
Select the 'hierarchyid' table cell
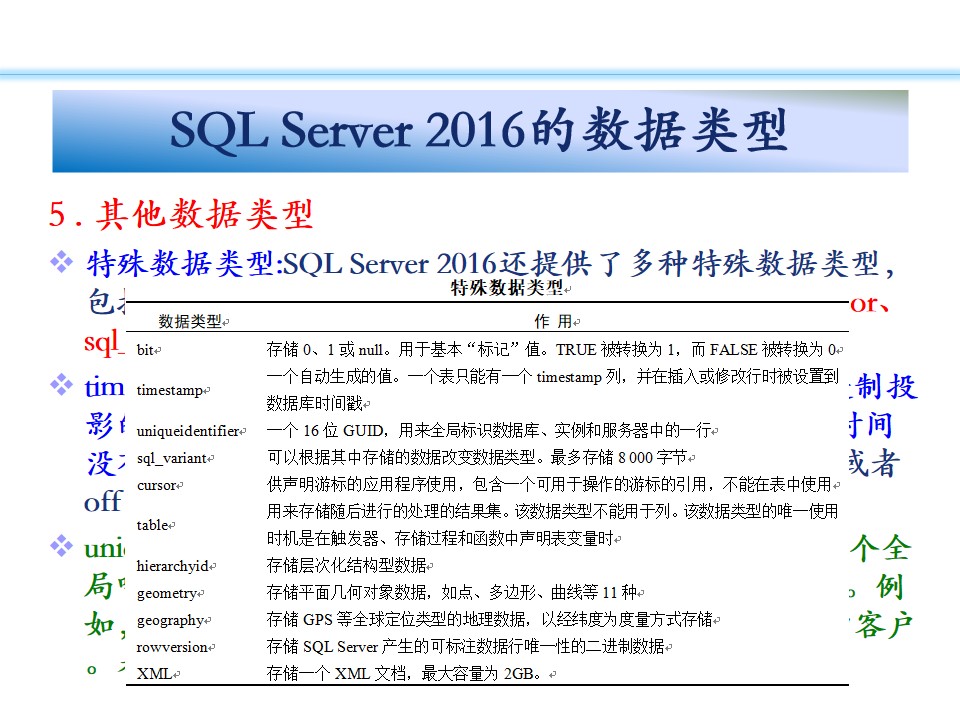pyautogui.click(x=173, y=566)
